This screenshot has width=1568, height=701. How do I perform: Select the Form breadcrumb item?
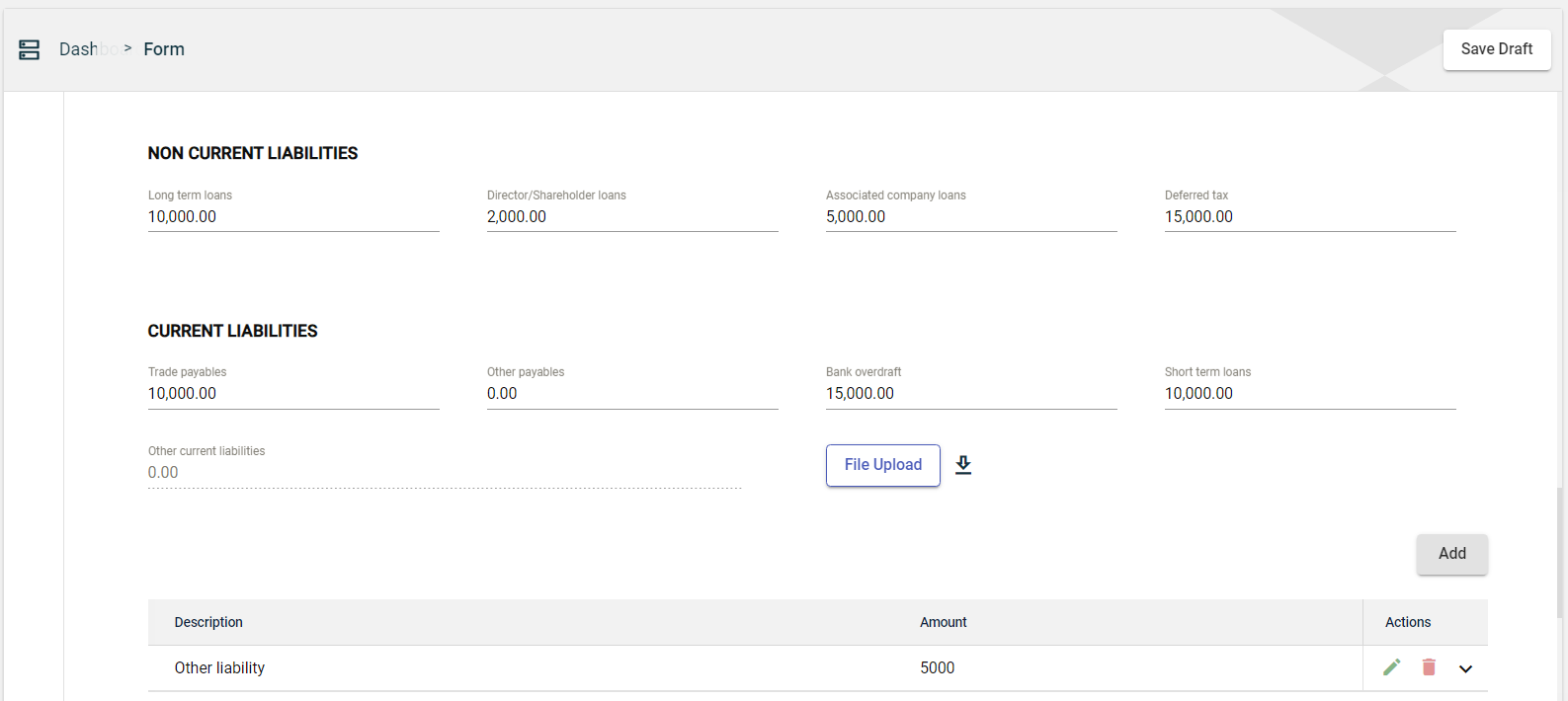[x=164, y=49]
